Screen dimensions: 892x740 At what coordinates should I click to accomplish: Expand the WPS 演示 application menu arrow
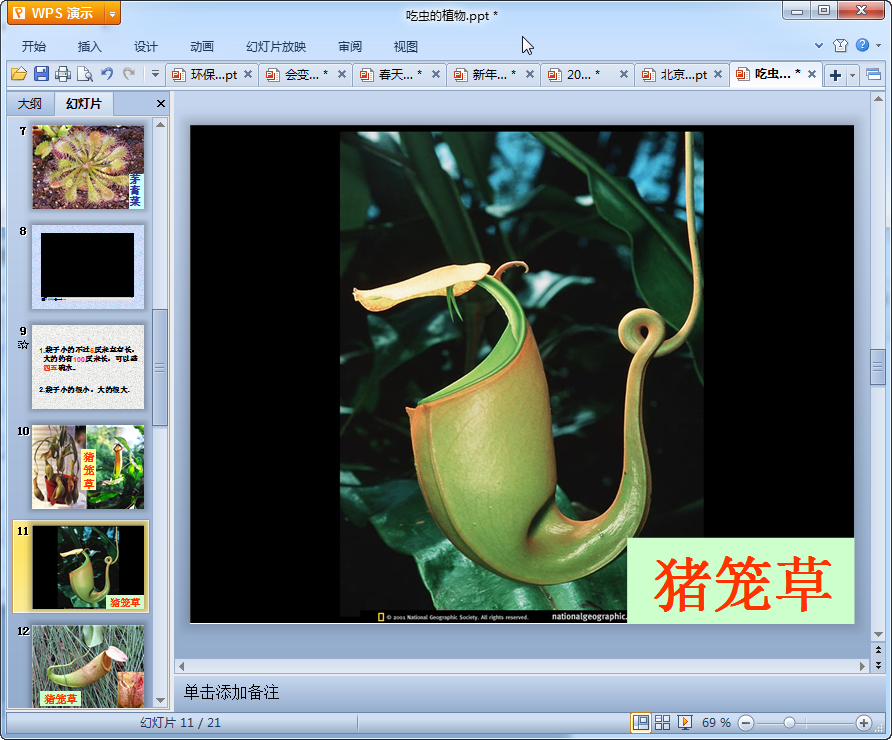point(112,14)
